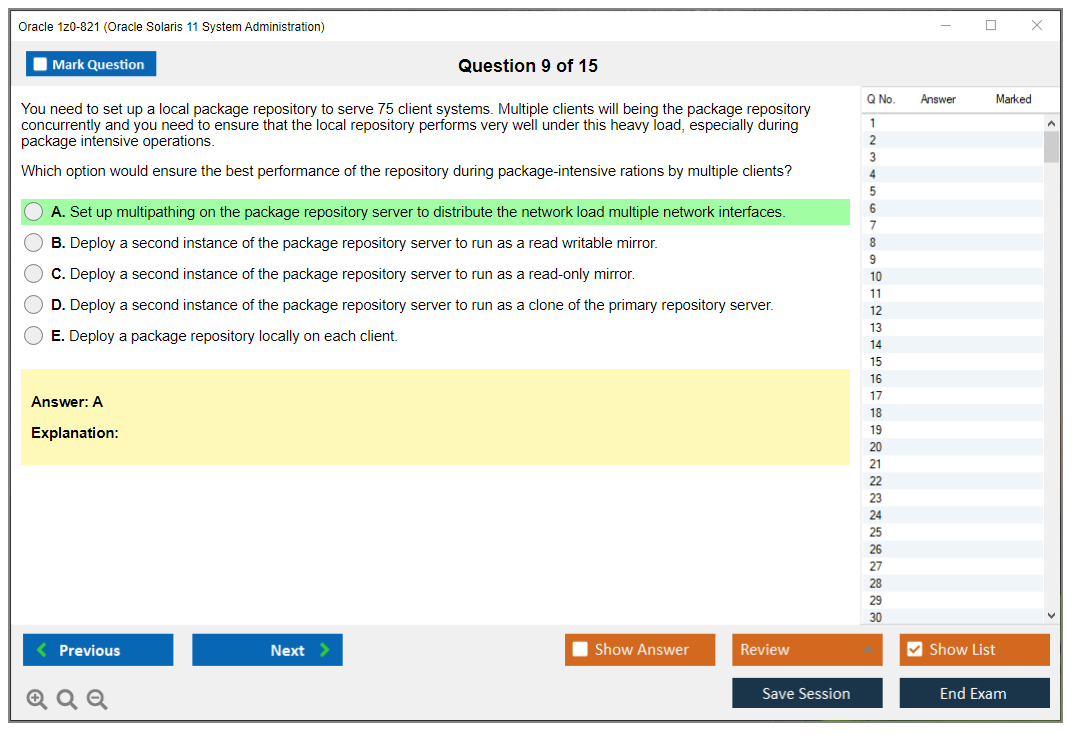Select answer A about multipathing
The width and height of the screenshot is (1075, 735).
(34, 212)
